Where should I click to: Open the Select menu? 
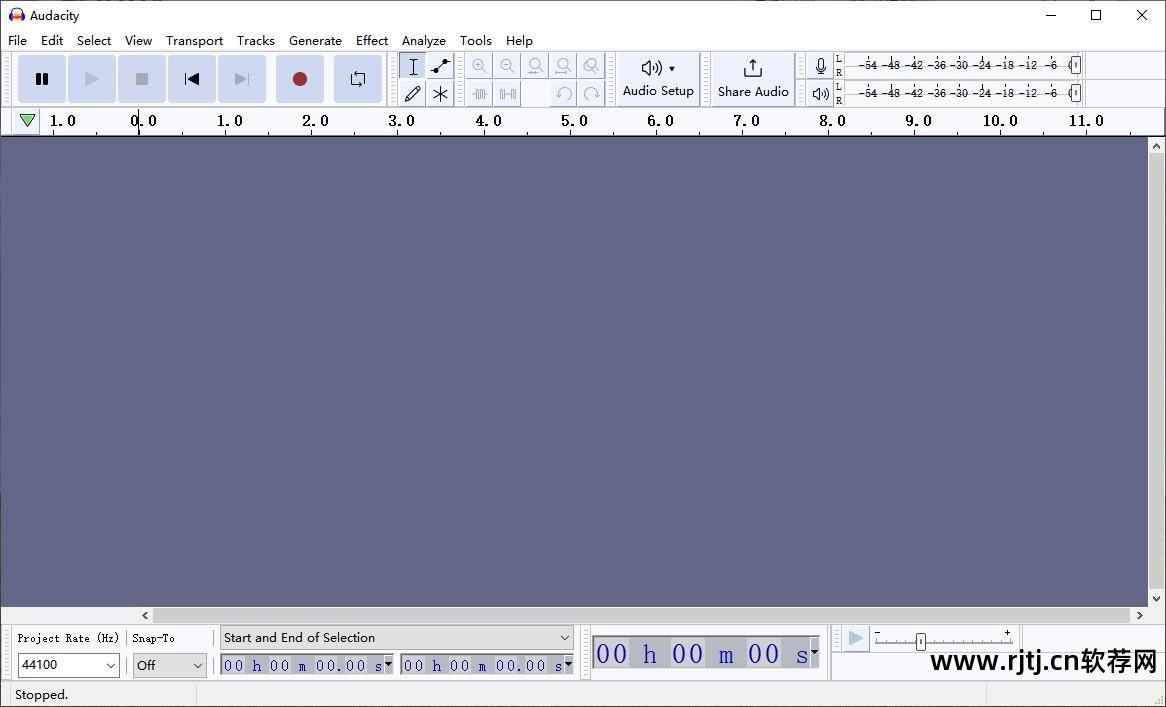pos(94,40)
